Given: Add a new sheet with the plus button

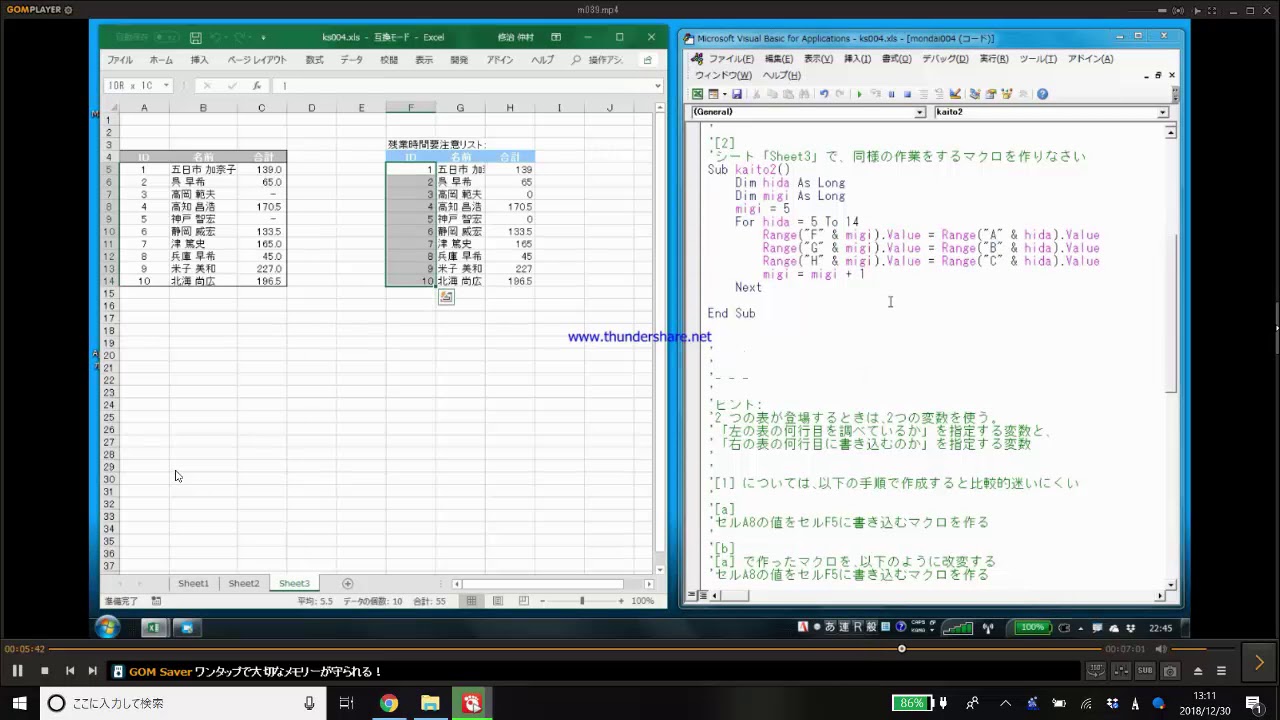Looking at the screenshot, I should 348,583.
